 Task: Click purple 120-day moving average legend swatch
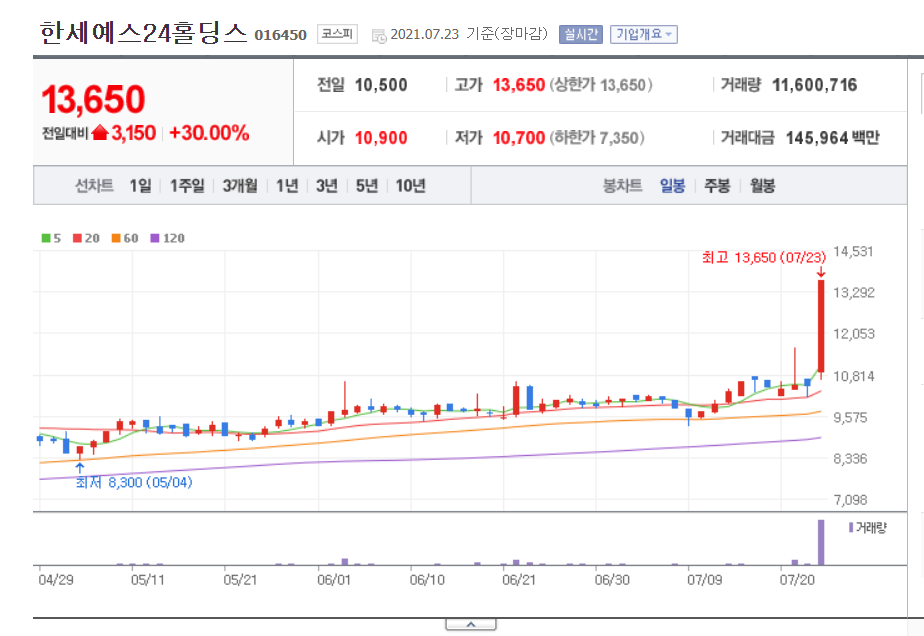[155, 238]
